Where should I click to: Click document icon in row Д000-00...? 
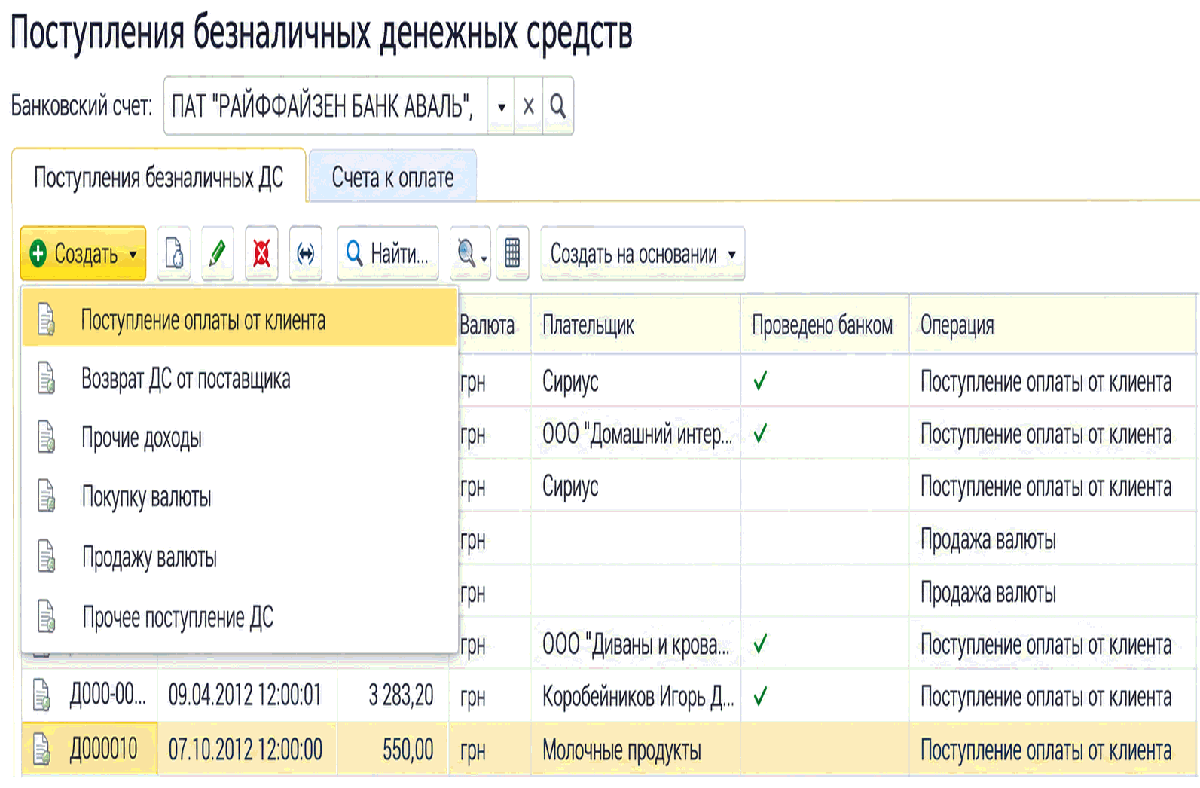[x=41, y=695]
